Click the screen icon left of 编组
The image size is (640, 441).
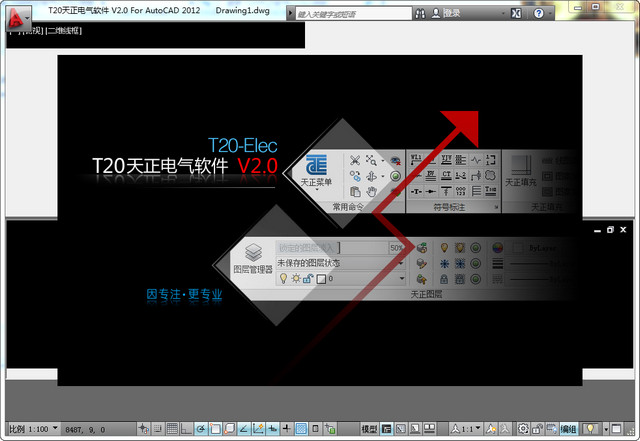point(552,429)
